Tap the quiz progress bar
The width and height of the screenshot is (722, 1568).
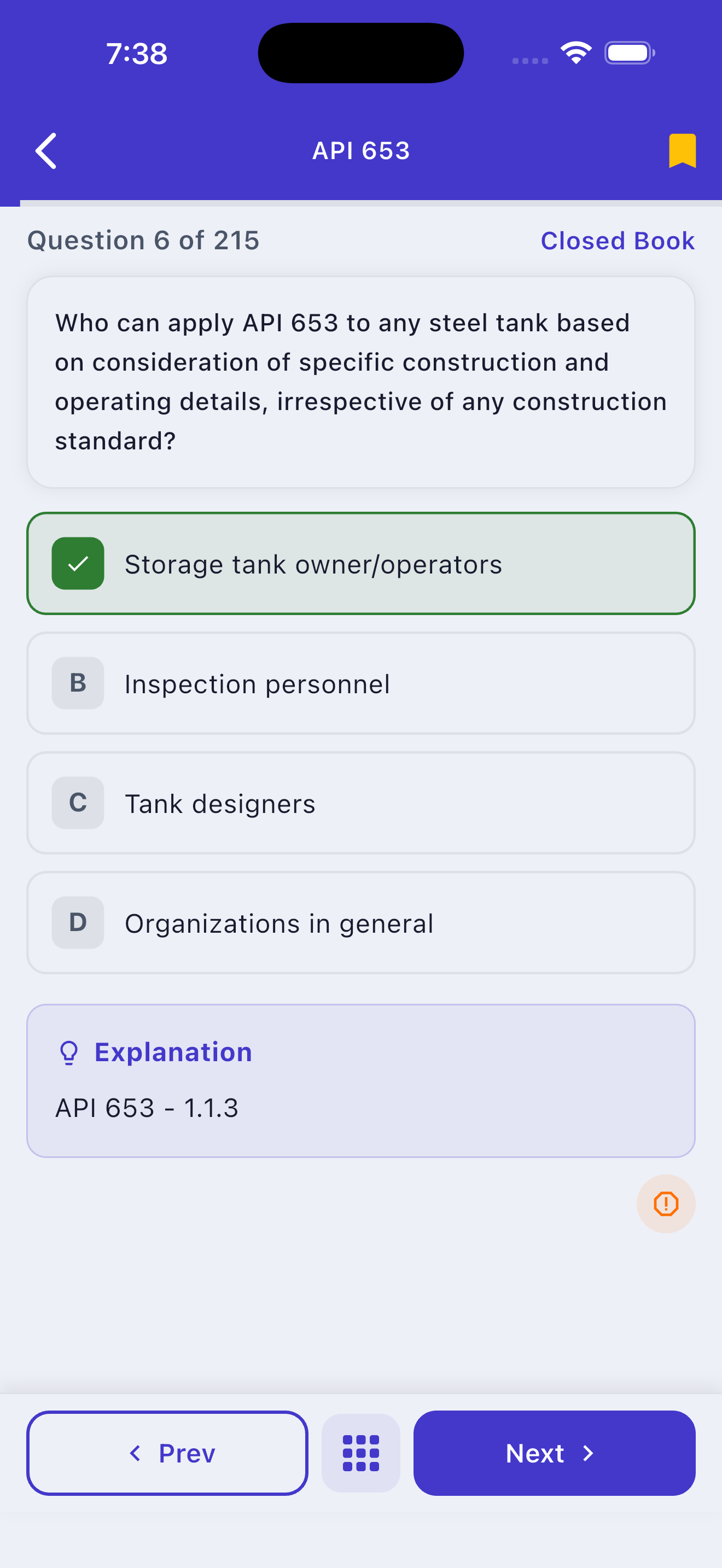(x=360, y=203)
